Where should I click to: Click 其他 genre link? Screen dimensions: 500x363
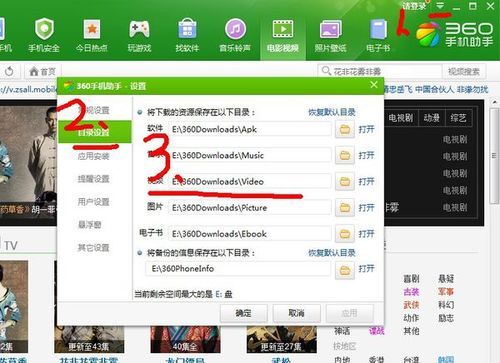pyautogui.click(x=411, y=331)
